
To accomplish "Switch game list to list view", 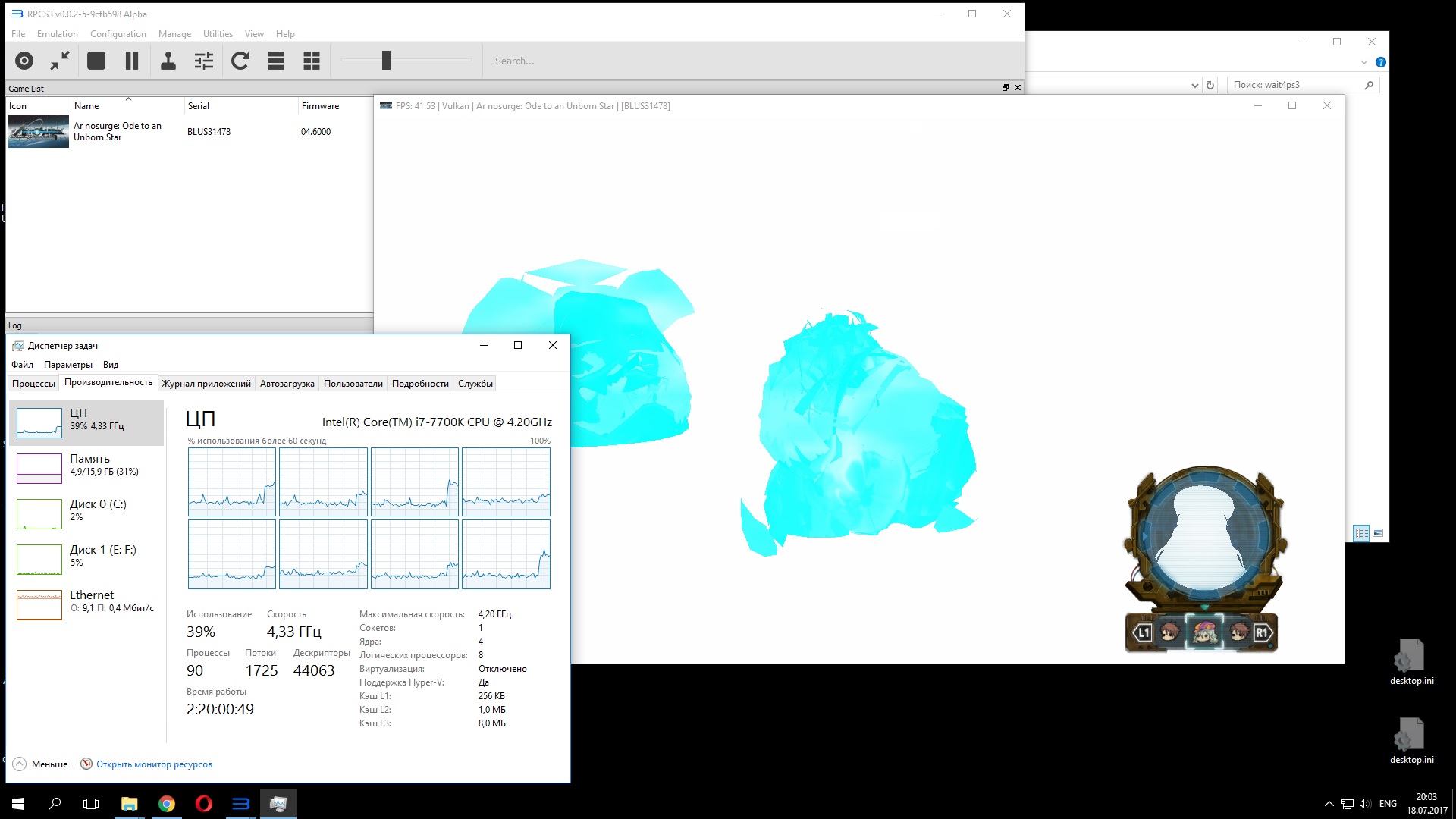I will (x=276, y=61).
